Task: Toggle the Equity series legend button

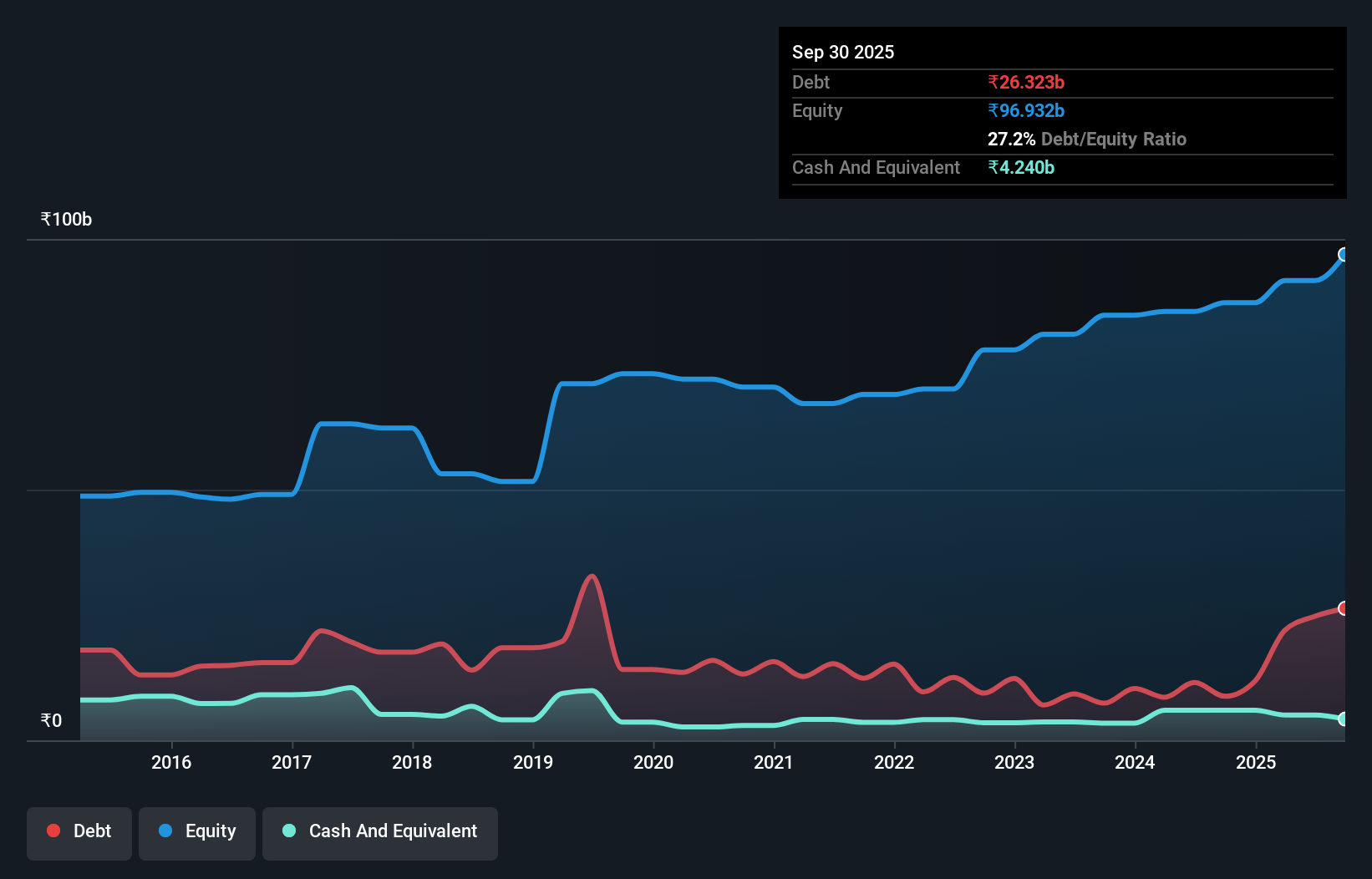Action: pyautogui.click(x=197, y=833)
